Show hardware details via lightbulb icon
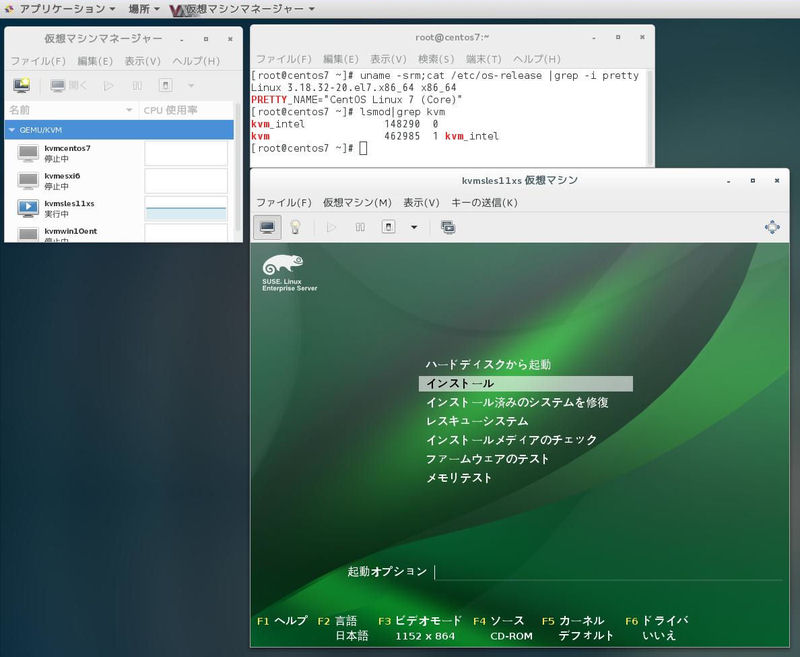The height and width of the screenshot is (657, 800). coord(295,227)
